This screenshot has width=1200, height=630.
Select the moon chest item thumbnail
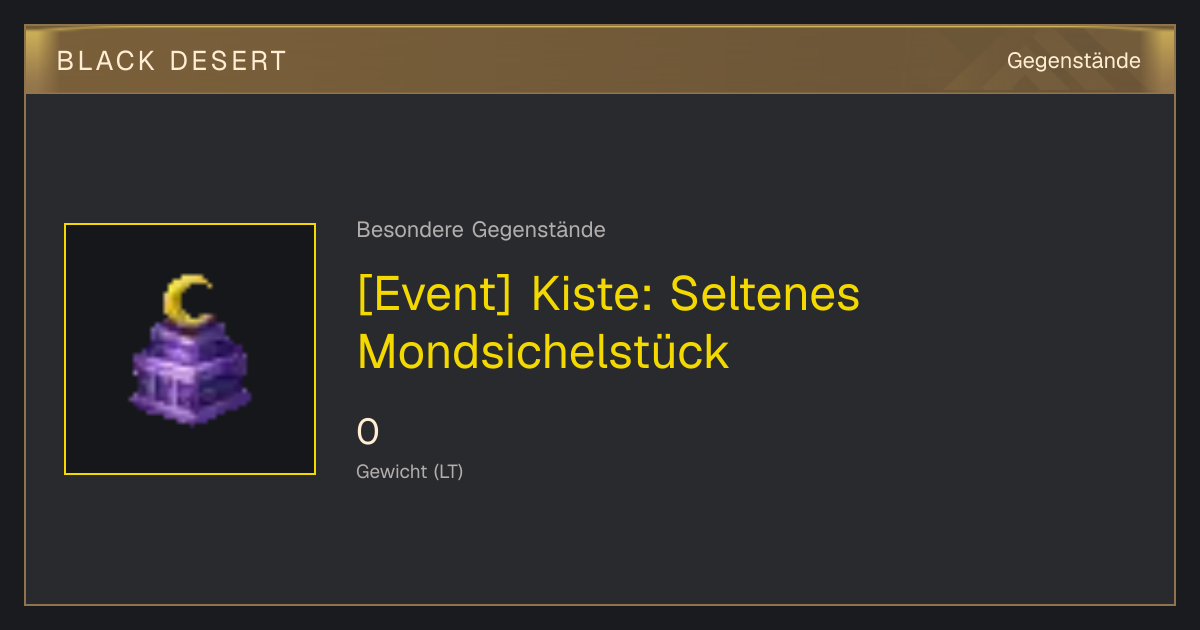coord(190,349)
